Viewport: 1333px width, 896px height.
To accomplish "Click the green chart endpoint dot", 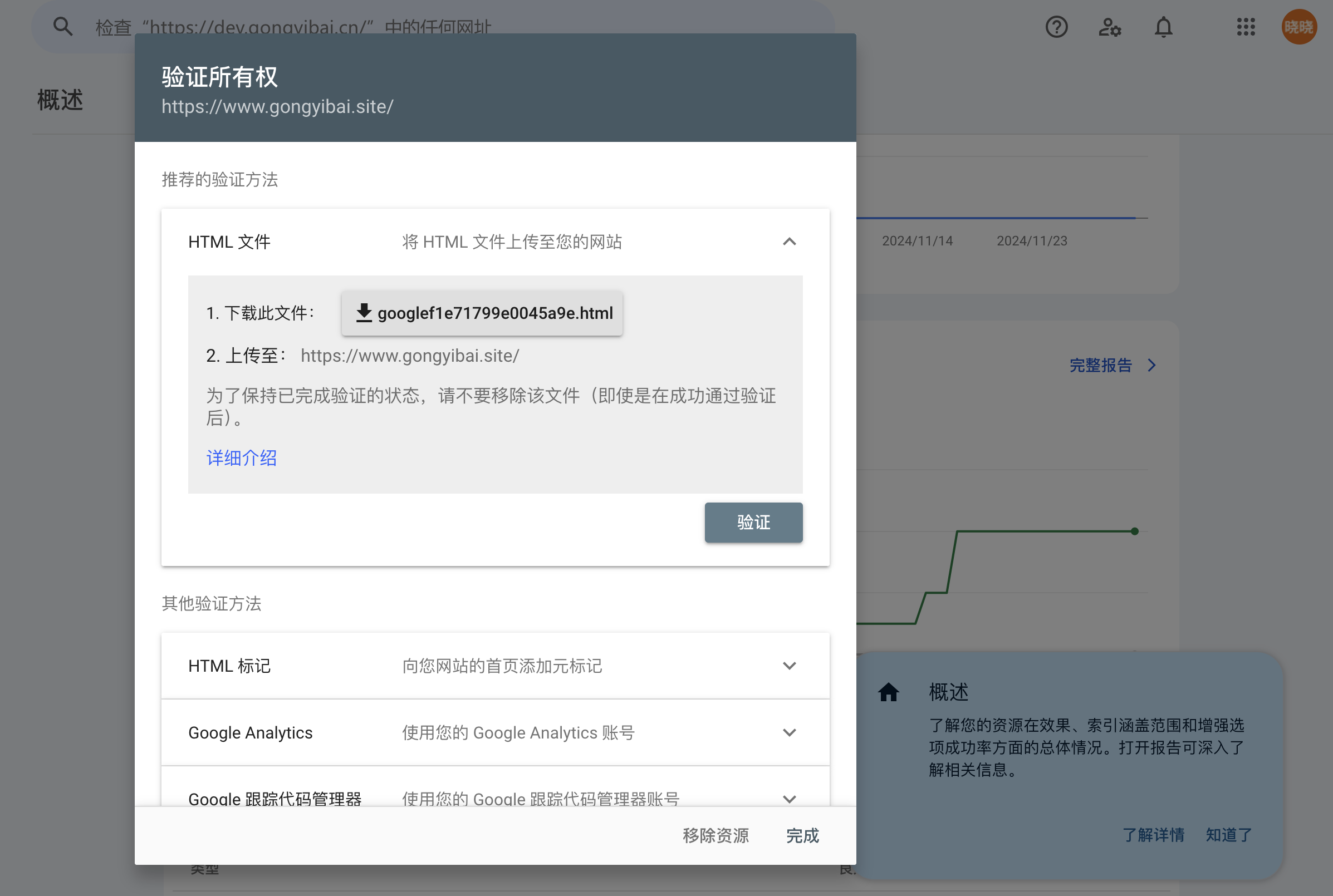I will (1135, 531).
